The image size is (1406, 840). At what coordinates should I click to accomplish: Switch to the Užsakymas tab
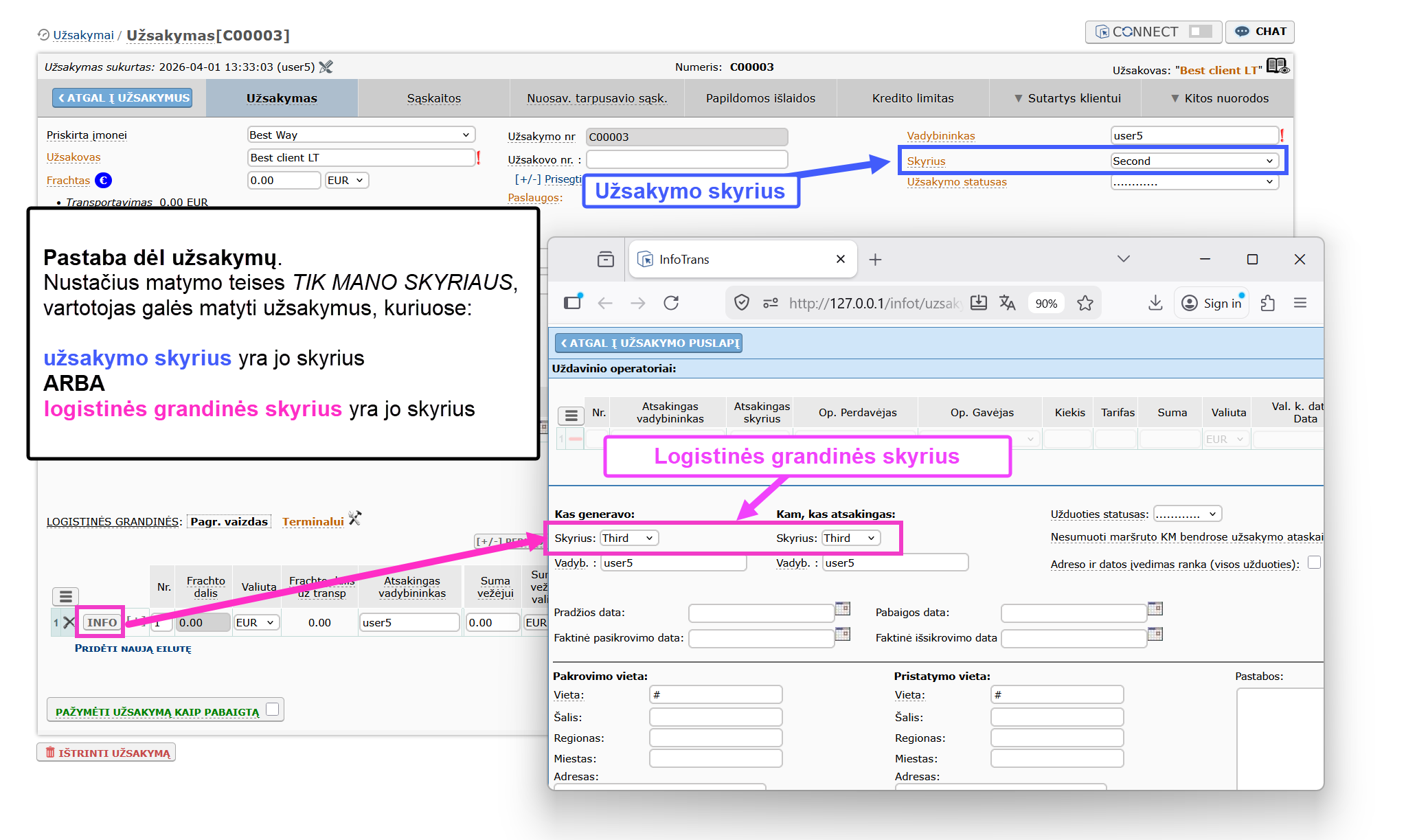pos(282,98)
